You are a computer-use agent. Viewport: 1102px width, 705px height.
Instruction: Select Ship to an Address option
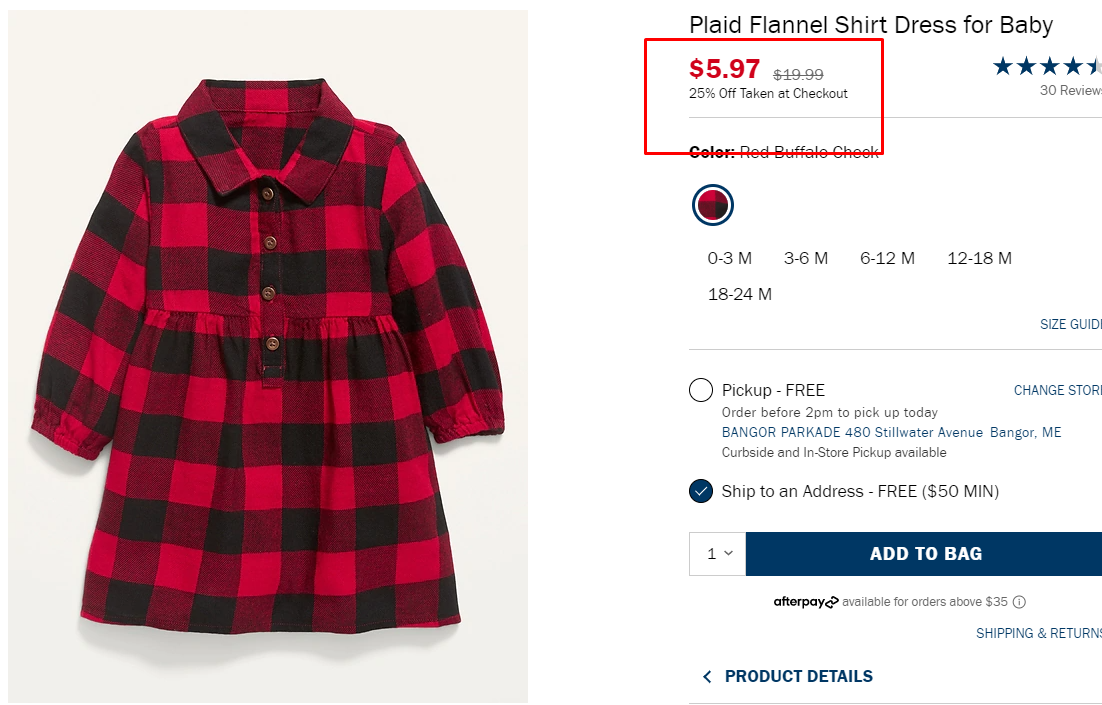point(701,491)
